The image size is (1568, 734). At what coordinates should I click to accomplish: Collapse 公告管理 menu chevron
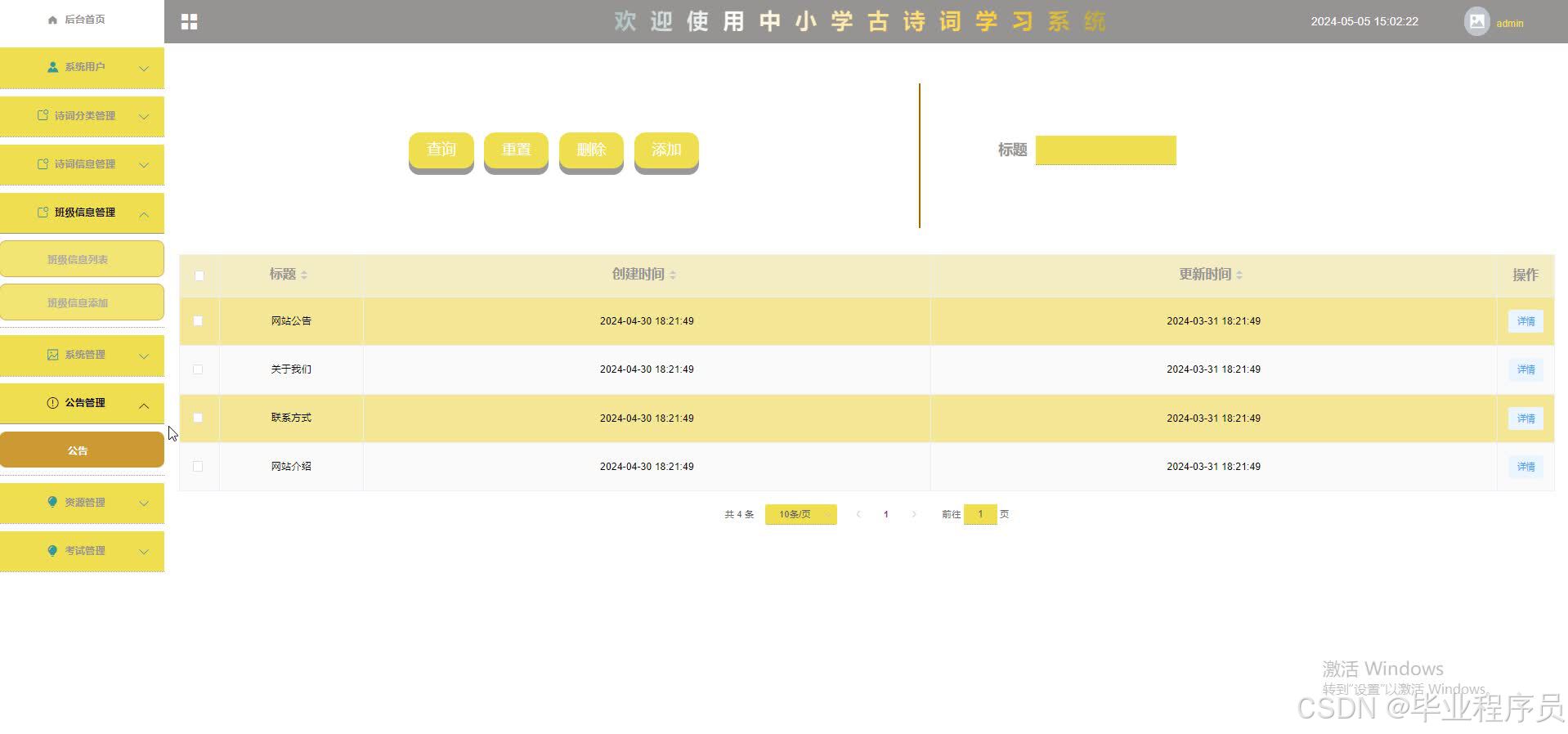144,405
